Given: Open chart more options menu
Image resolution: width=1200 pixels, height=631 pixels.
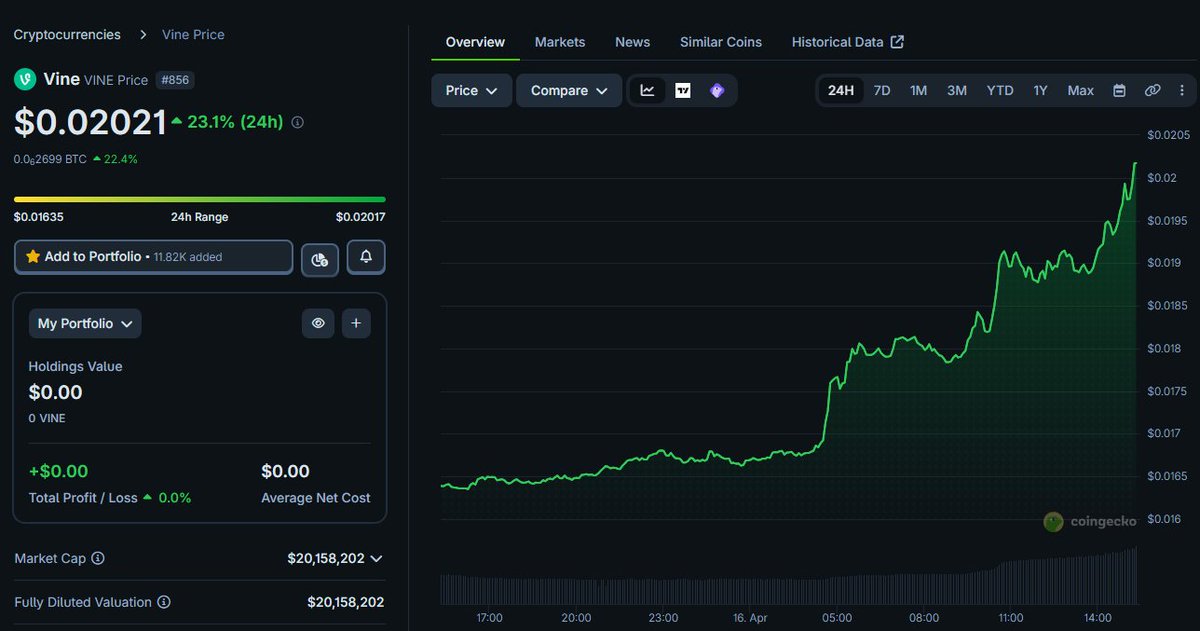Looking at the screenshot, I should [x=1181, y=90].
